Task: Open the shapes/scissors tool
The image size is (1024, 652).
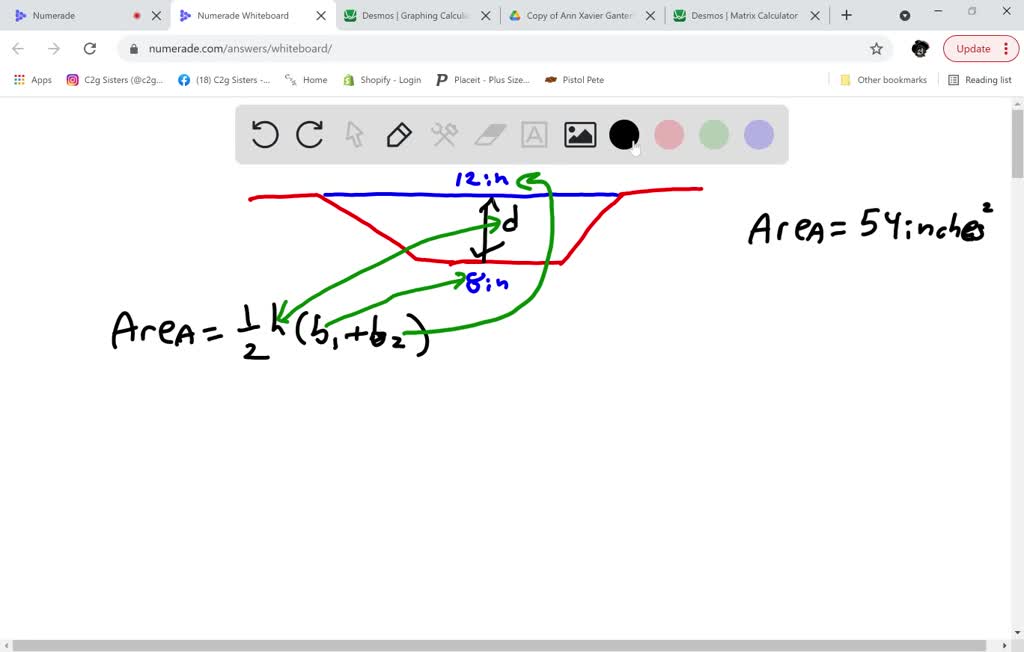Action: (x=444, y=134)
